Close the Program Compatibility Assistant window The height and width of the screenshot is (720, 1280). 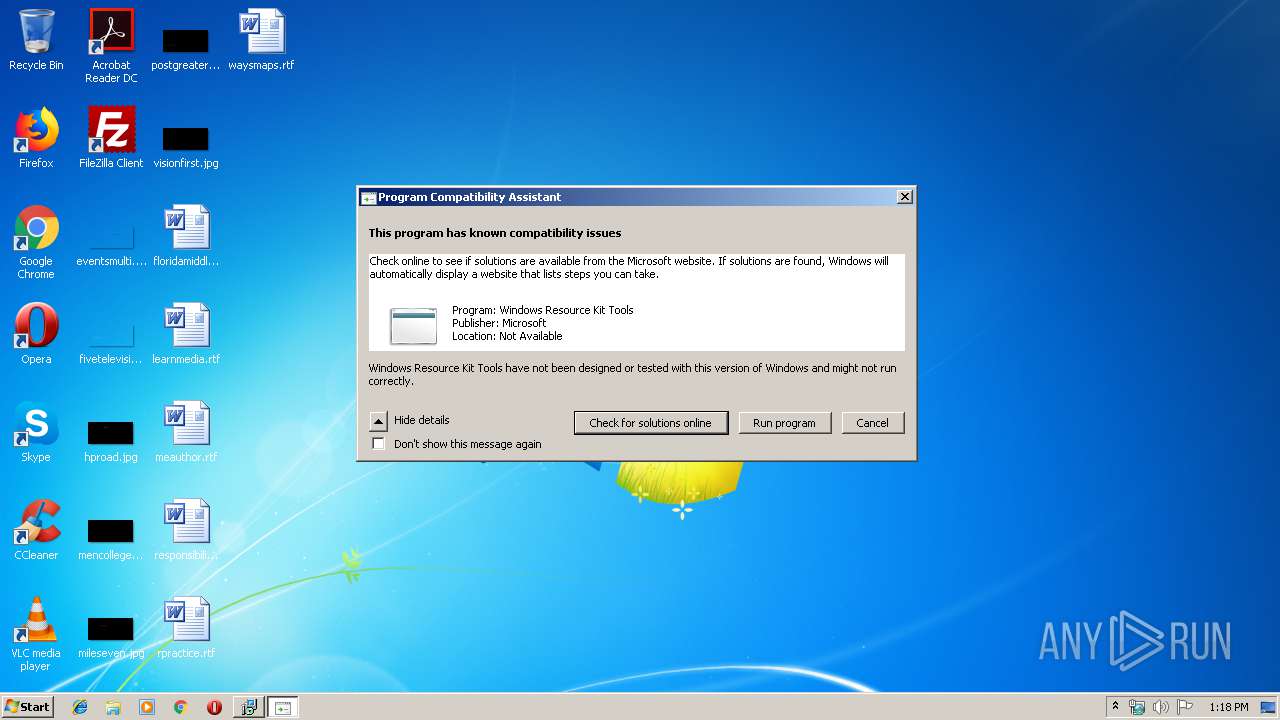904,197
